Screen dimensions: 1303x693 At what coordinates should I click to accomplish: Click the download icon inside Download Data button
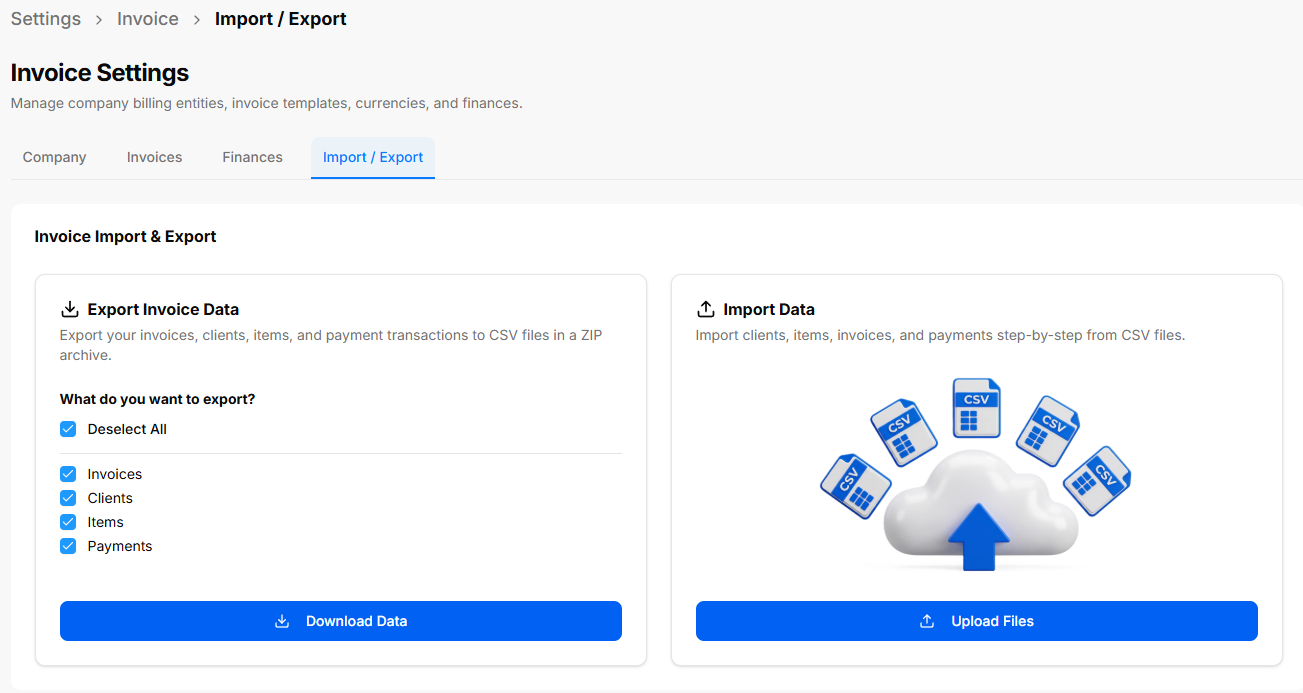point(282,621)
